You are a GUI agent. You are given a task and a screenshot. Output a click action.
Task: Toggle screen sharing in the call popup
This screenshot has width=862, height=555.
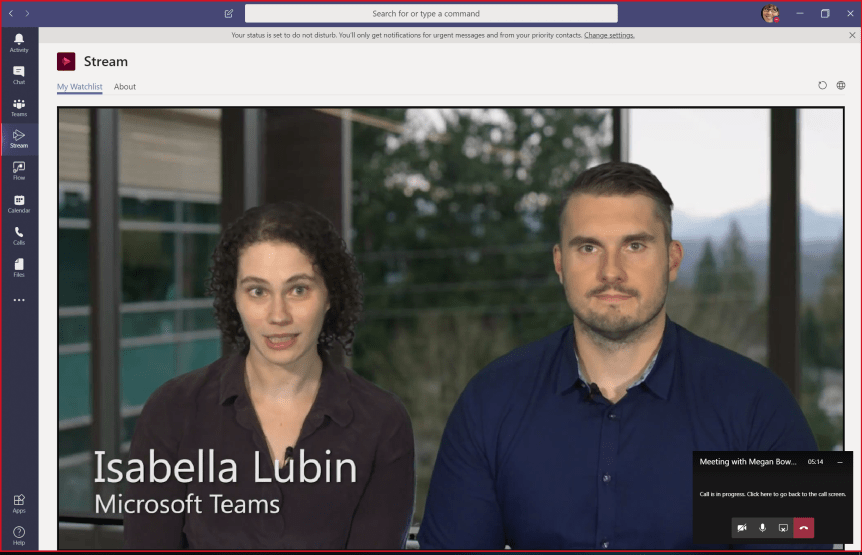click(x=784, y=527)
